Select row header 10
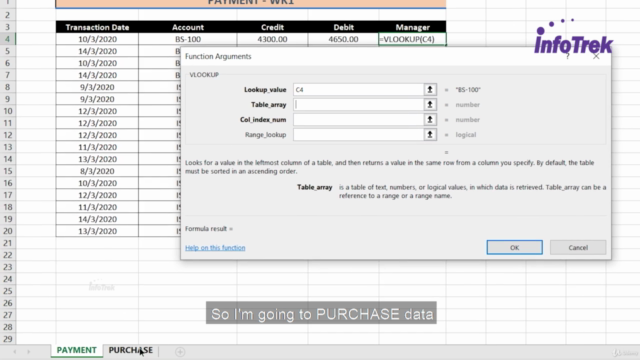Viewport: 640px width, 360px height. coord(8,111)
